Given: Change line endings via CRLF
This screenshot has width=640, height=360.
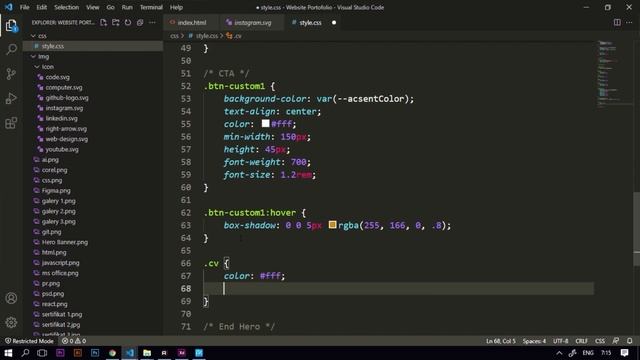Looking at the screenshot, I should coord(582,341).
